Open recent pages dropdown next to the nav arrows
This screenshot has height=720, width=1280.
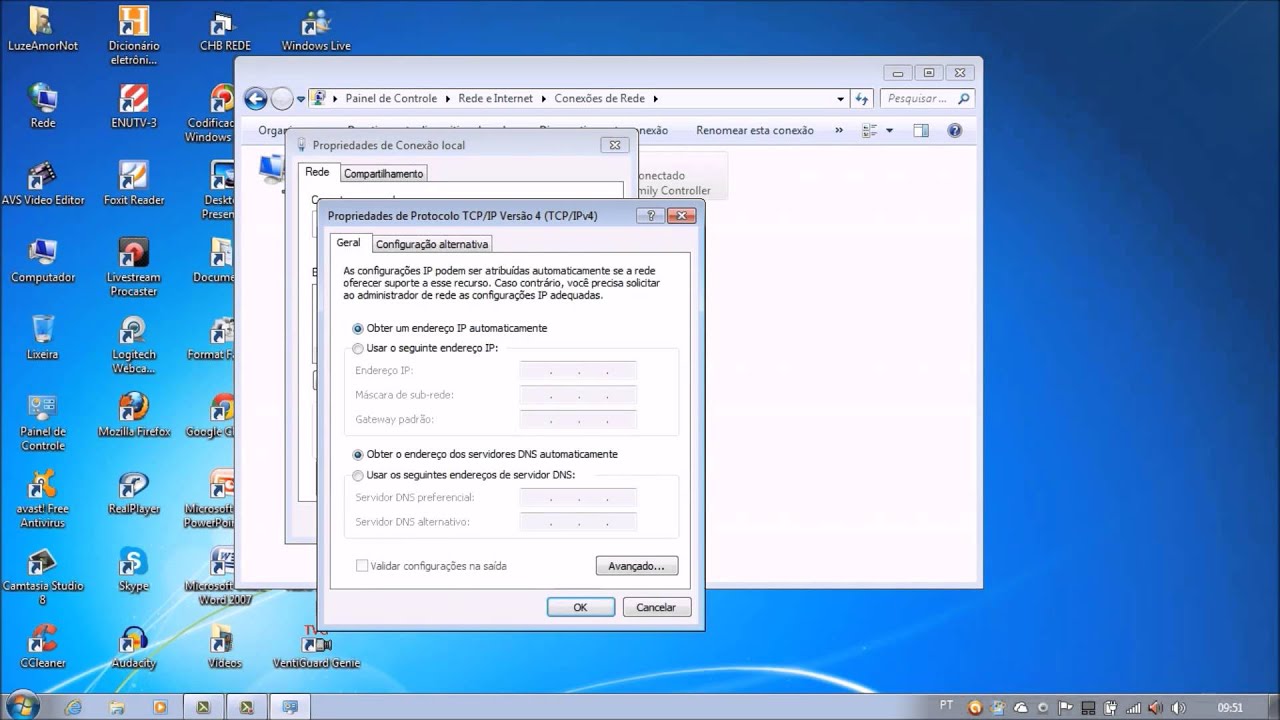point(301,99)
